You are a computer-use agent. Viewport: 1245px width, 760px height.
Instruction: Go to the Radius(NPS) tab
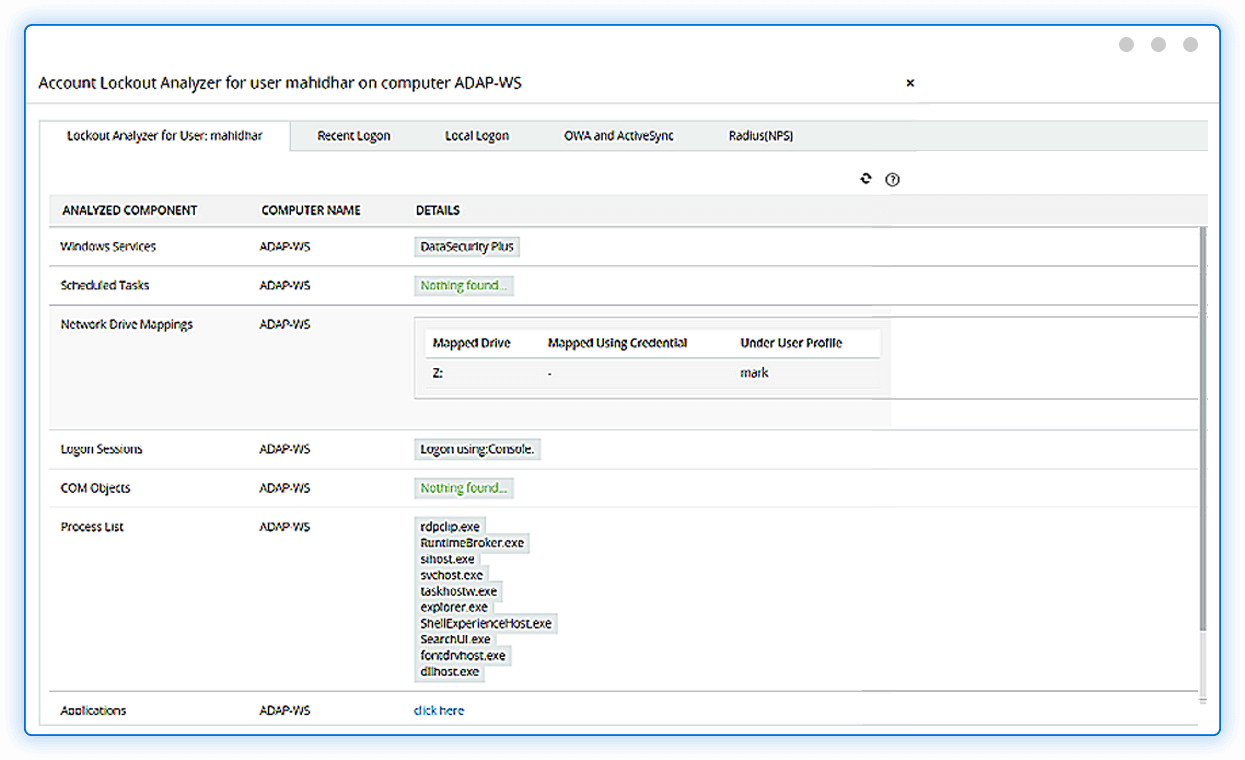pyautogui.click(x=761, y=136)
